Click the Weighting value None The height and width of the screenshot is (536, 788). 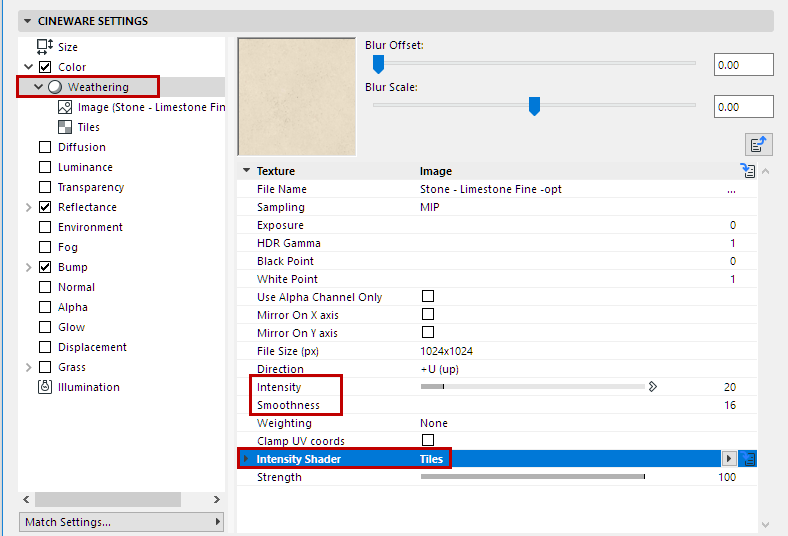[x=434, y=423]
